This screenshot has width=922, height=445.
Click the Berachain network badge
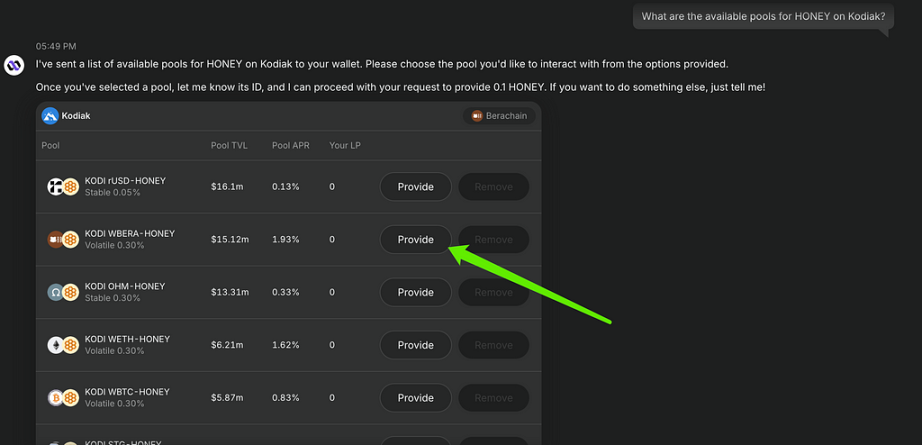(499, 116)
